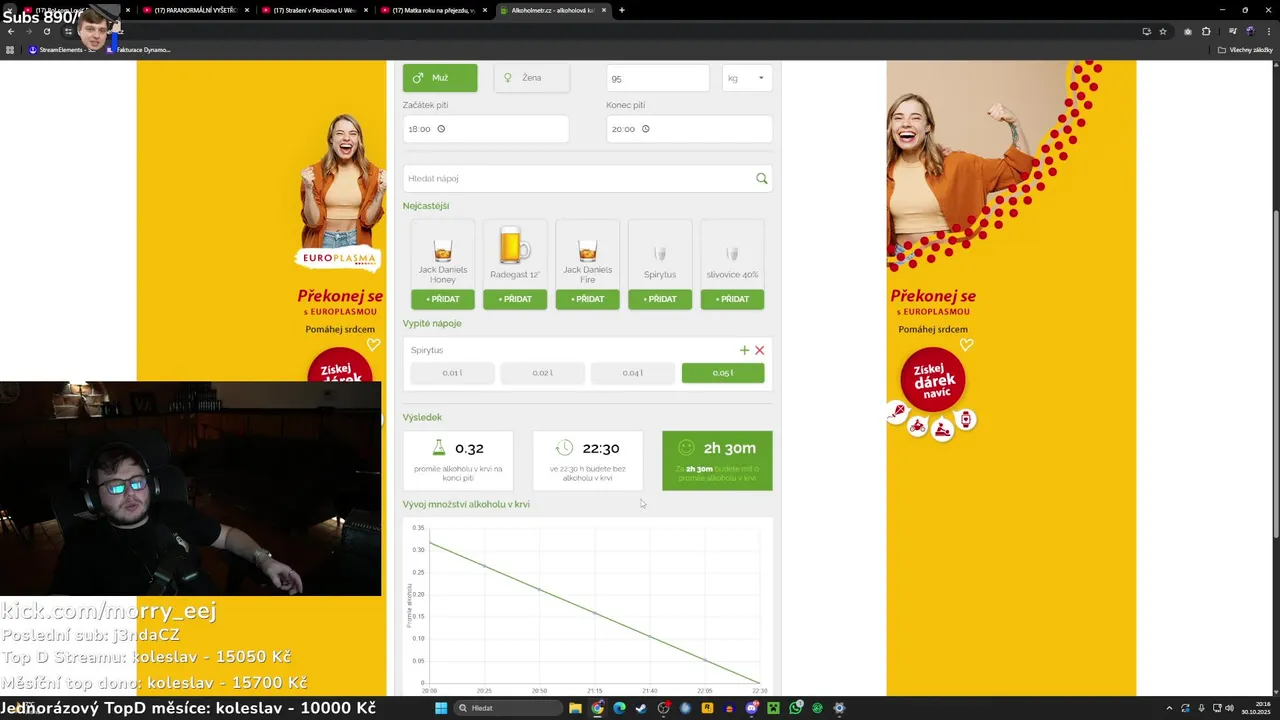Viewport: 1280px width, 720px height.
Task: Click right banner Překonej se text
Action: pyautogui.click(x=933, y=296)
